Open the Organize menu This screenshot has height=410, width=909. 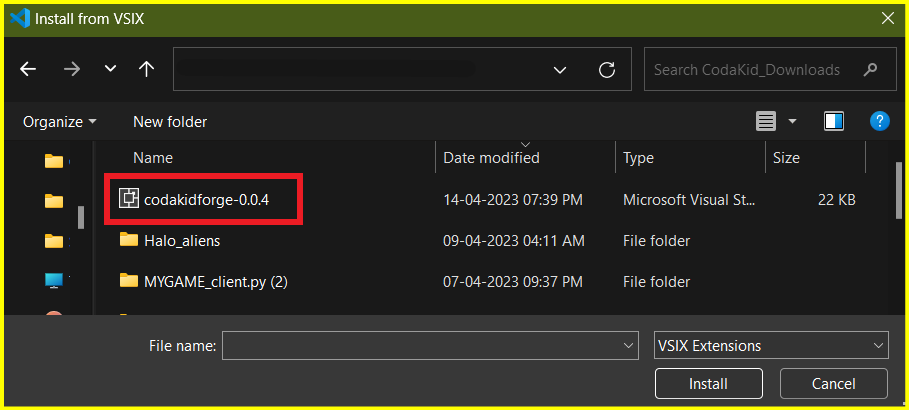[x=60, y=122]
